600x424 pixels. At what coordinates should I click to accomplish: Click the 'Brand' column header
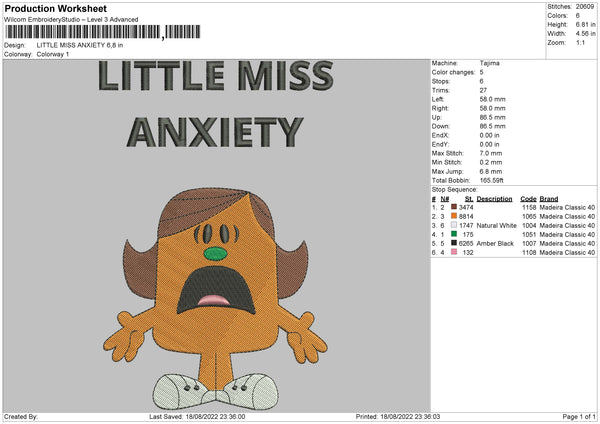click(x=549, y=199)
